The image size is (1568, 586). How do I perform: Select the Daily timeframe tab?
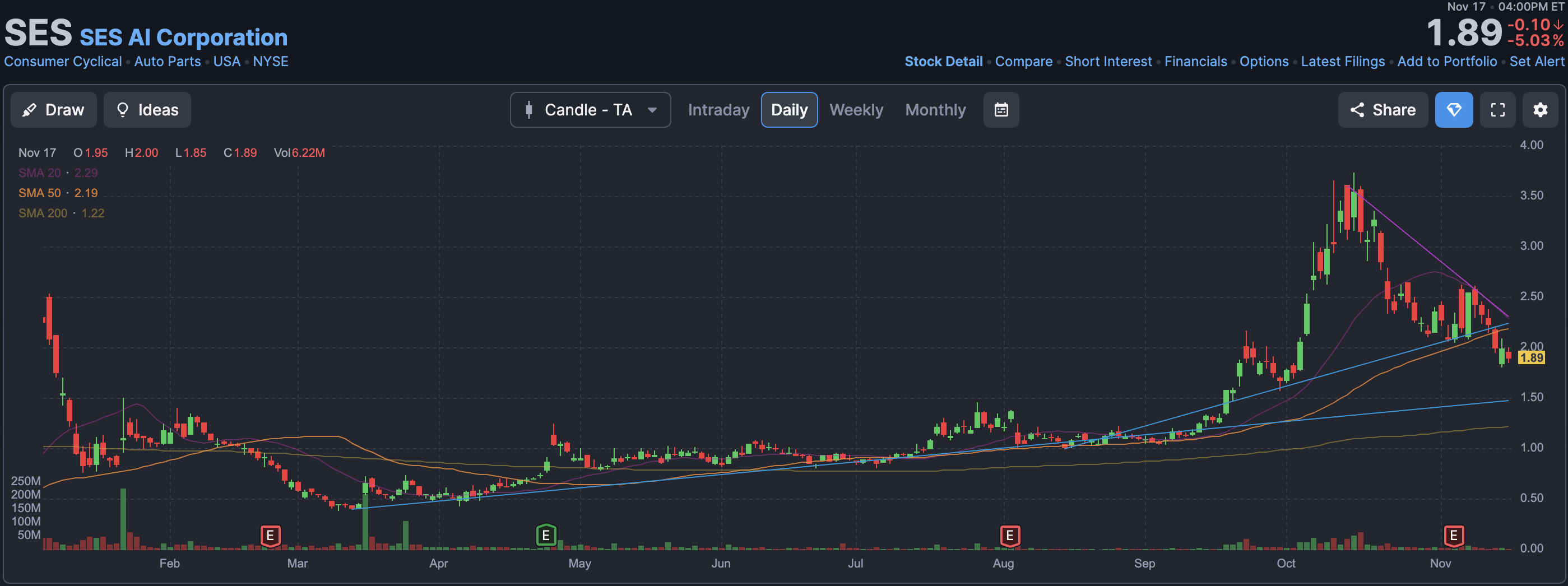click(789, 110)
